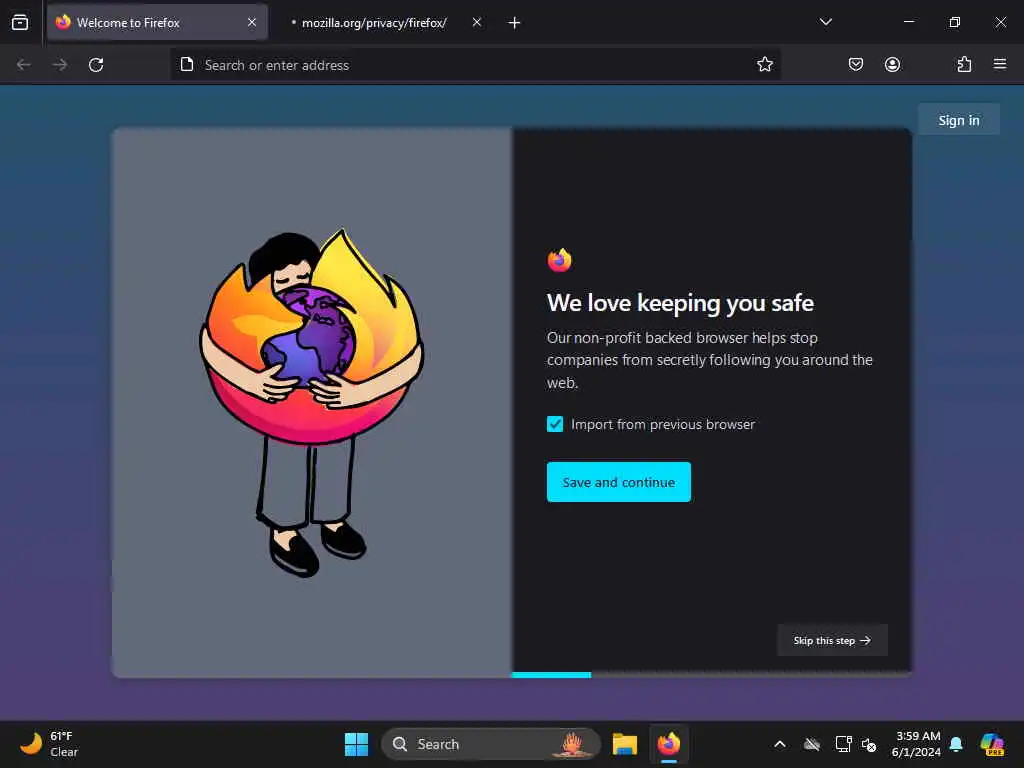Click the cloud sync tray icon
Image resolution: width=1024 pixels, height=768 pixels.
(812, 744)
